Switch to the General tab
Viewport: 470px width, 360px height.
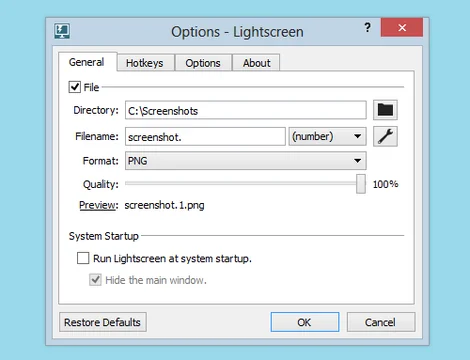click(x=87, y=62)
